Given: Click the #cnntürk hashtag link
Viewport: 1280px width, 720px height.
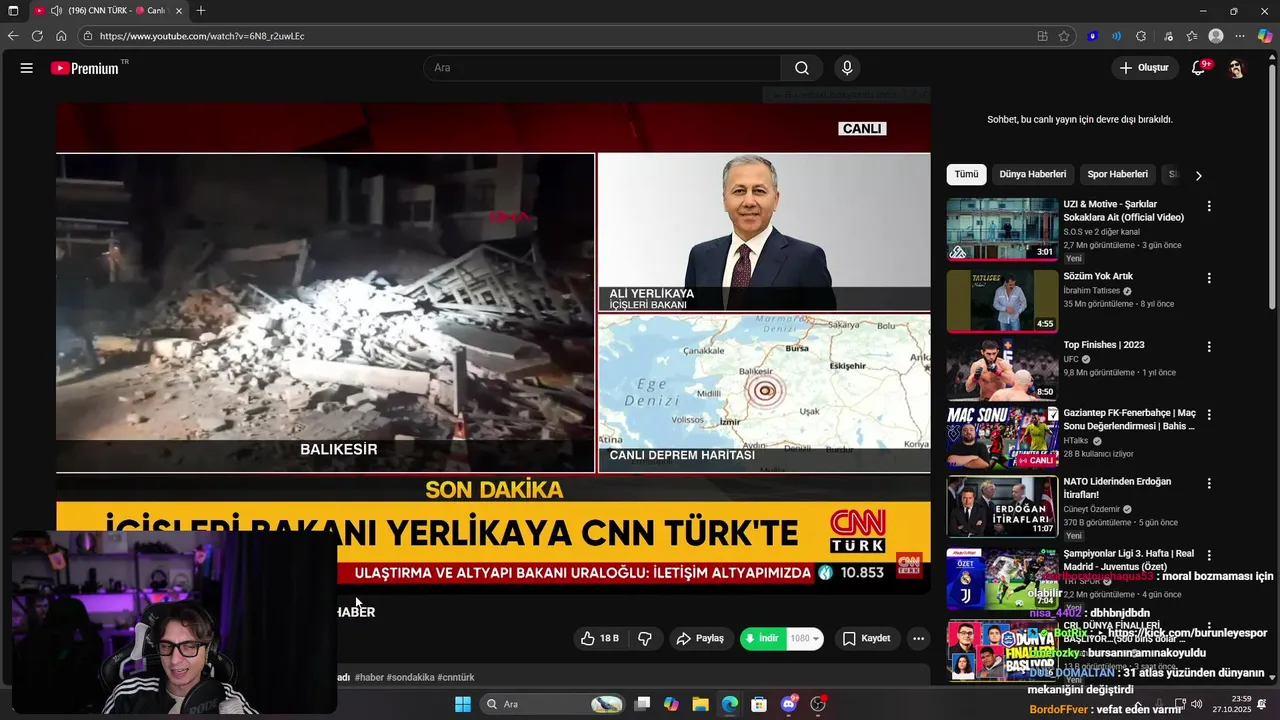Looking at the screenshot, I should 456,678.
